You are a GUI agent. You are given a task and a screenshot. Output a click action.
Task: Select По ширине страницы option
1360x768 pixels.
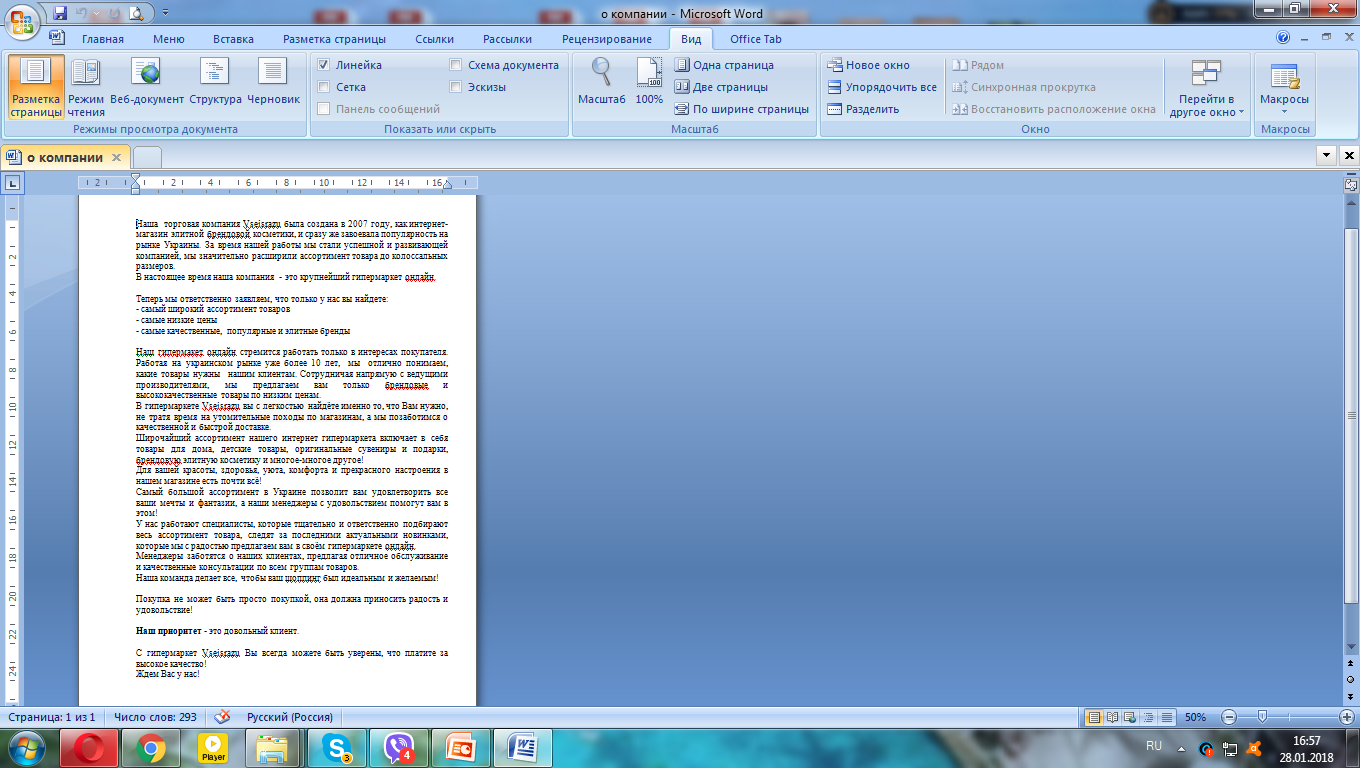[742, 109]
